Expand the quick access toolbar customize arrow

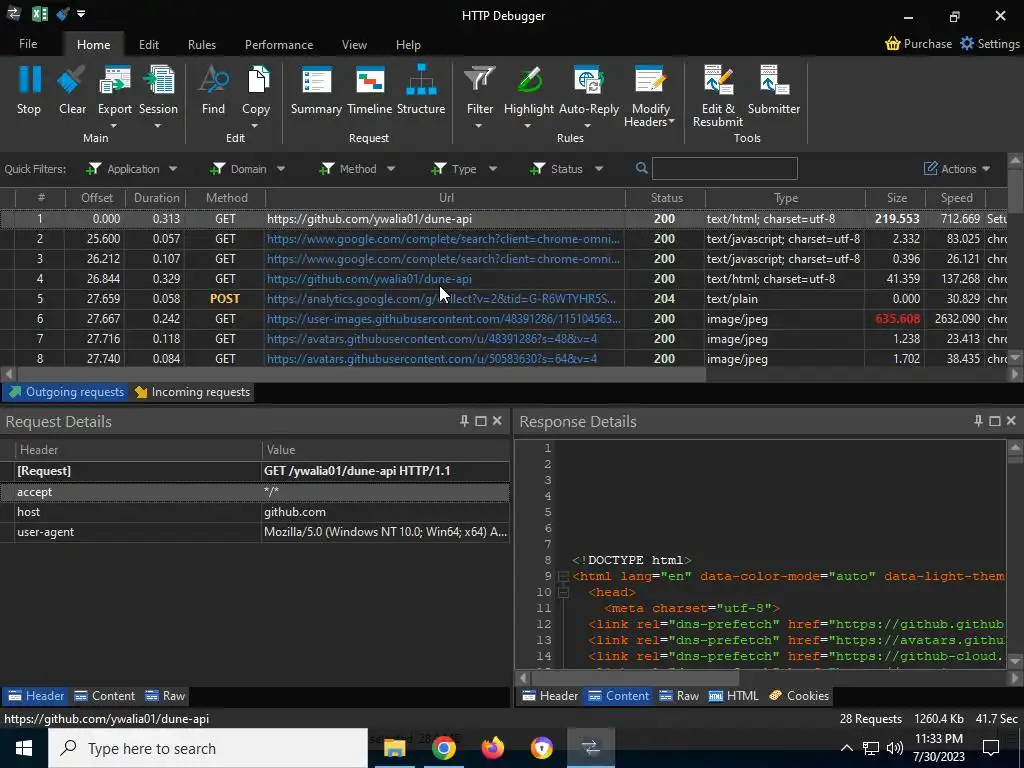point(81,14)
